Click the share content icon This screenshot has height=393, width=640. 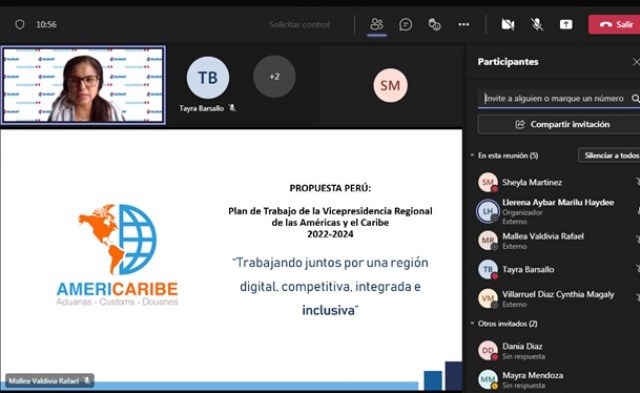pyautogui.click(x=566, y=24)
